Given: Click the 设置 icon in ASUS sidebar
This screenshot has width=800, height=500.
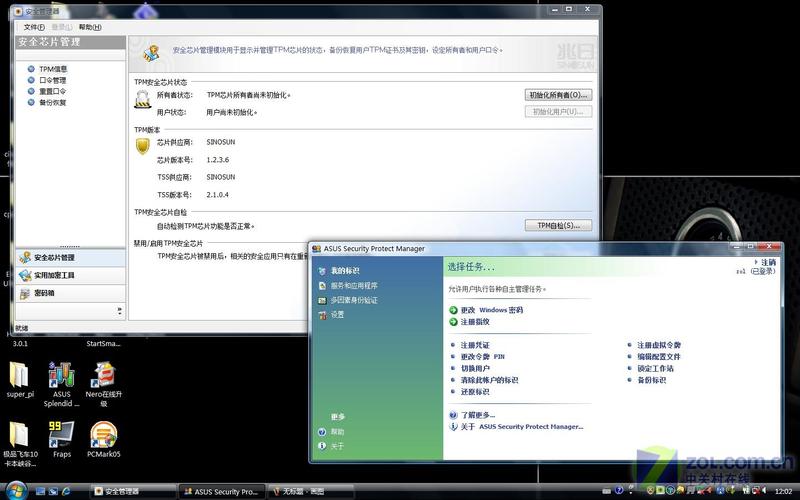Looking at the screenshot, I should pos(322,315).
